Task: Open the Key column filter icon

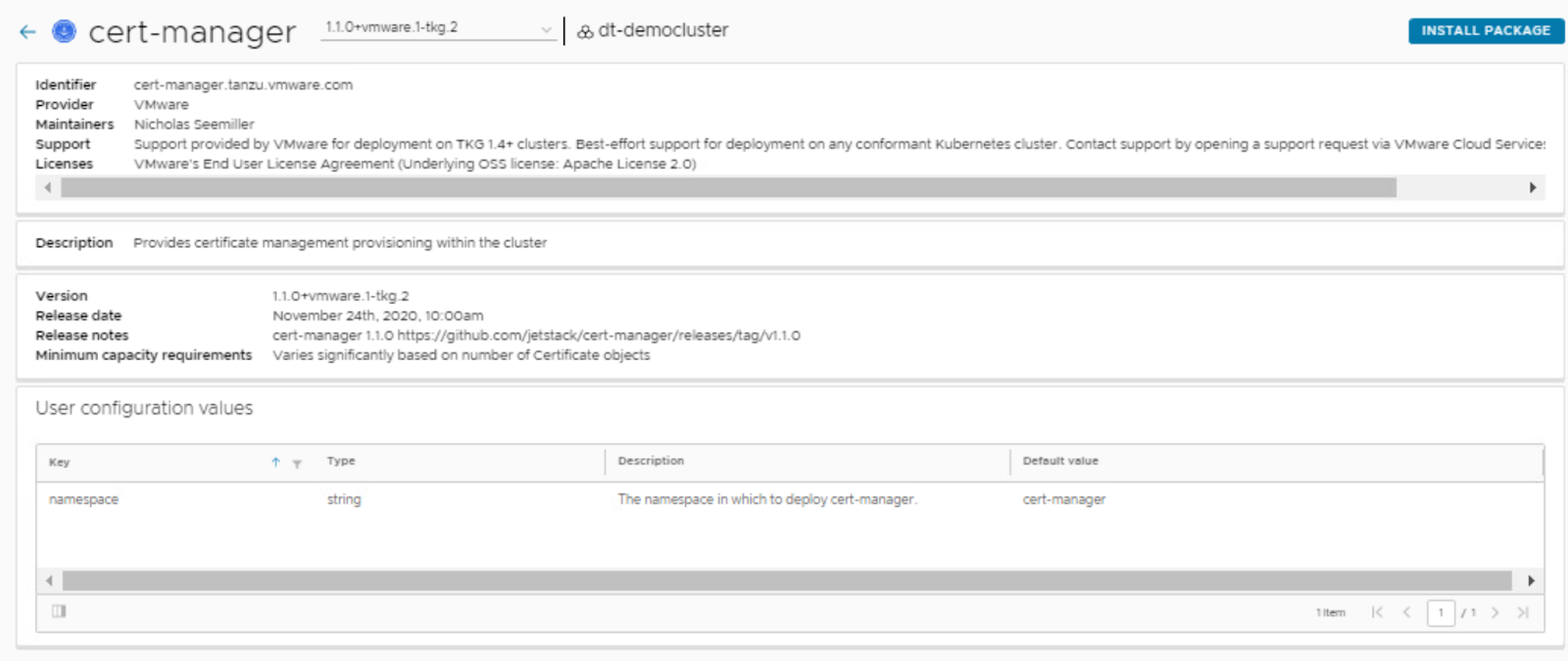Action: click(x=297, y=463)
